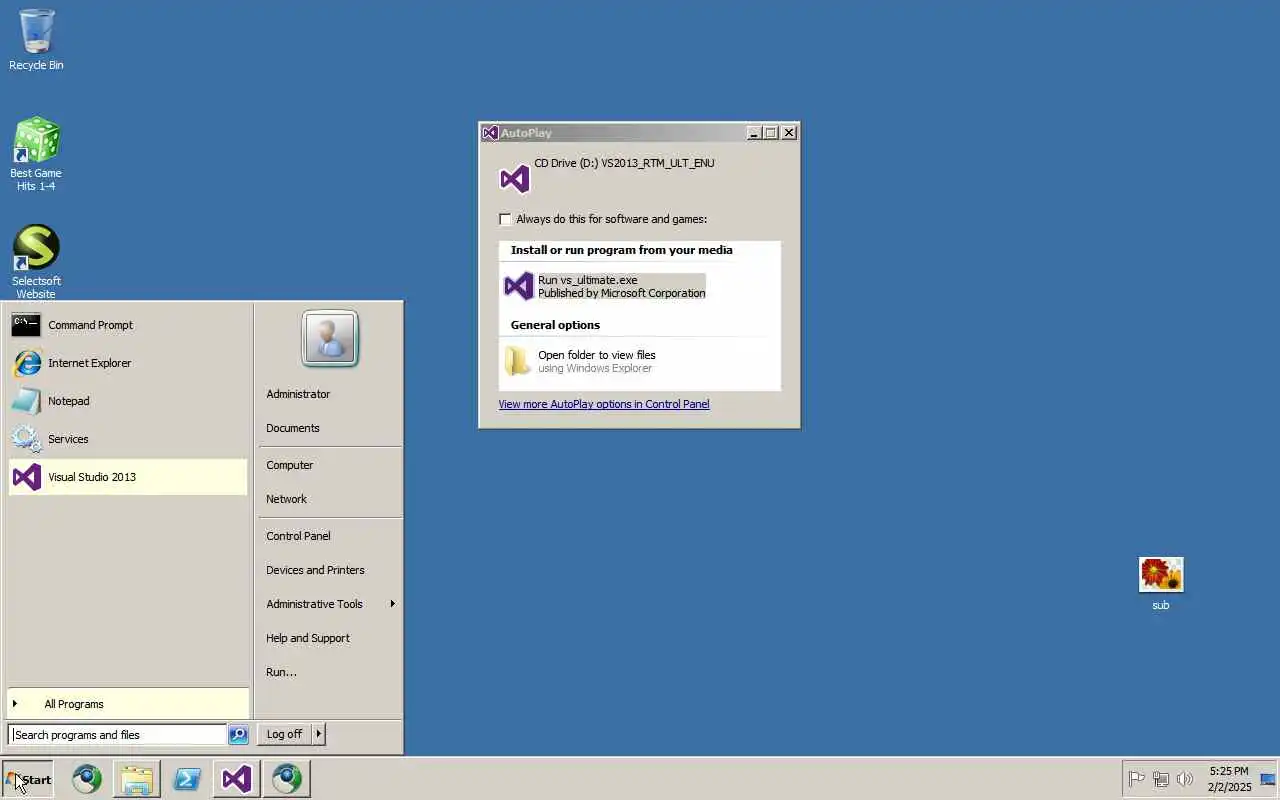Expand the Administrative Tools submenu
This screenshot has width=1280, height=800.
click(x=330, y=604)
